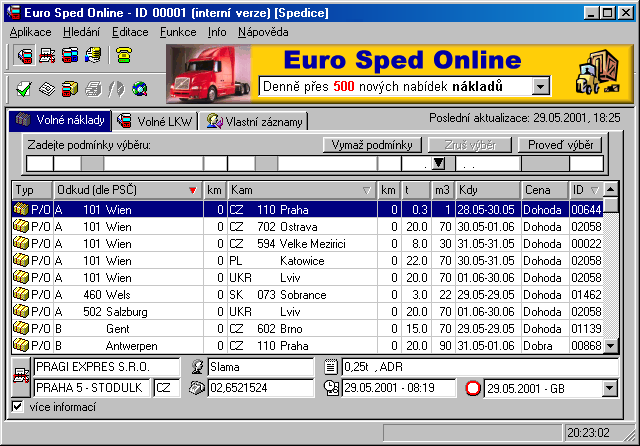Click the first filter input field under Typ

[x=40, y=163]
